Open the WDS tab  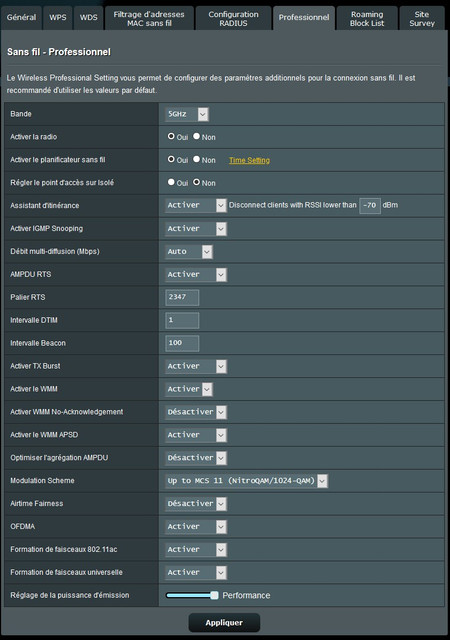(89, 18)
